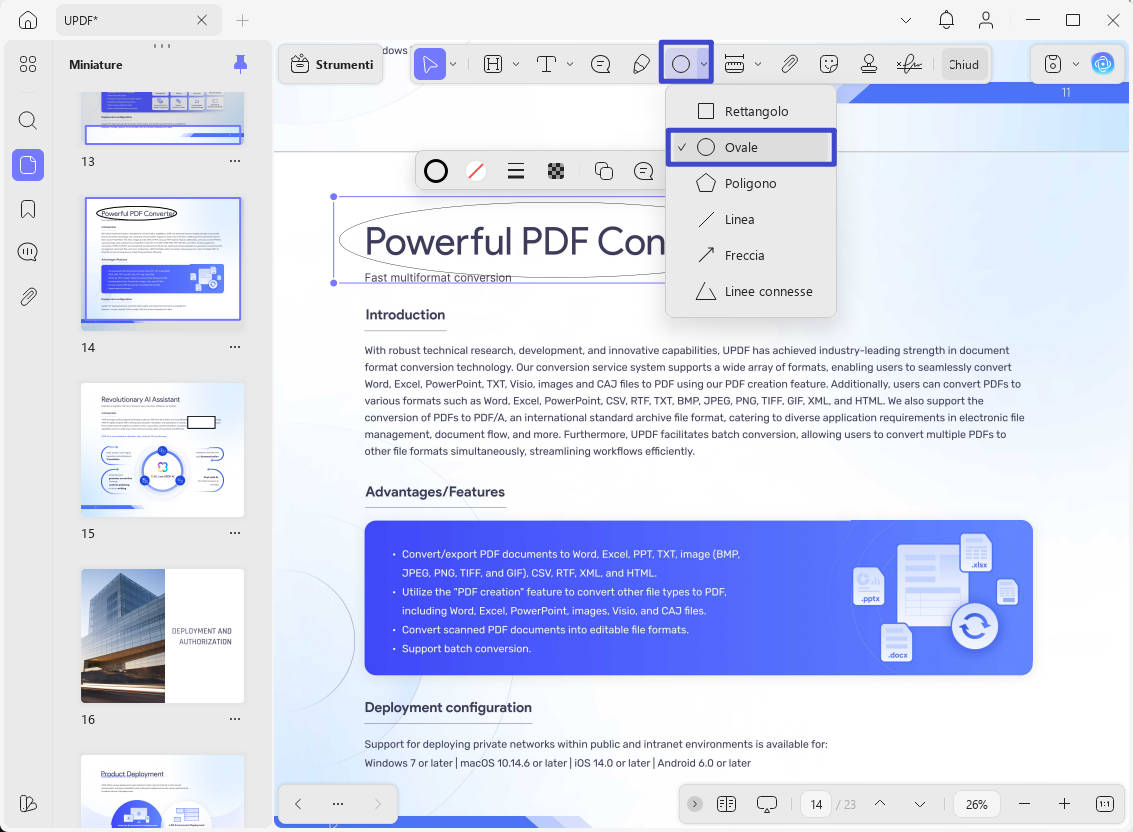
Task: Open the search panel from the sidebar
Action: [x=27, y=120]
